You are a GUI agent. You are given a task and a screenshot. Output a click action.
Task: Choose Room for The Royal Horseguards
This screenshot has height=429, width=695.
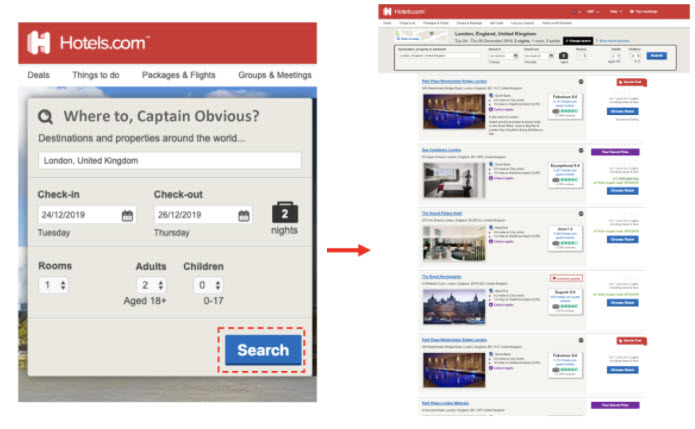[622, 303]
